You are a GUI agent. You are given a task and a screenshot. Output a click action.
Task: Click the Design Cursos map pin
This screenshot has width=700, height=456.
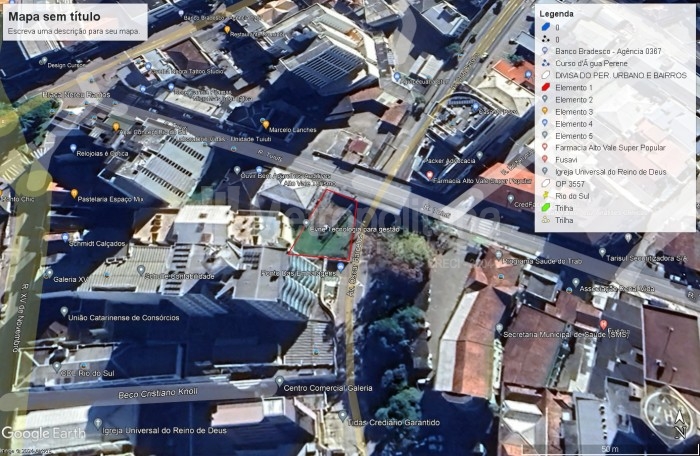tap(43, 61)
